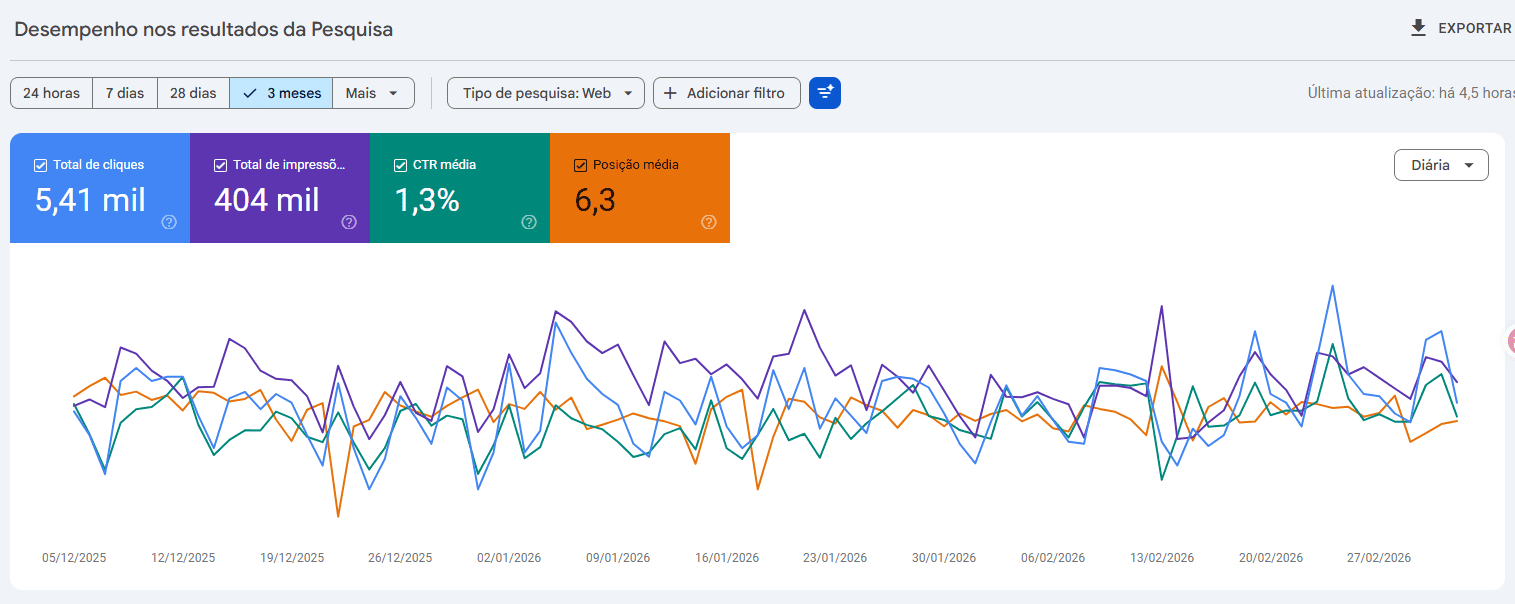Uncheck the CTR média checkbox
Screen dimensions: 1515x604
[x=400, y=165]
